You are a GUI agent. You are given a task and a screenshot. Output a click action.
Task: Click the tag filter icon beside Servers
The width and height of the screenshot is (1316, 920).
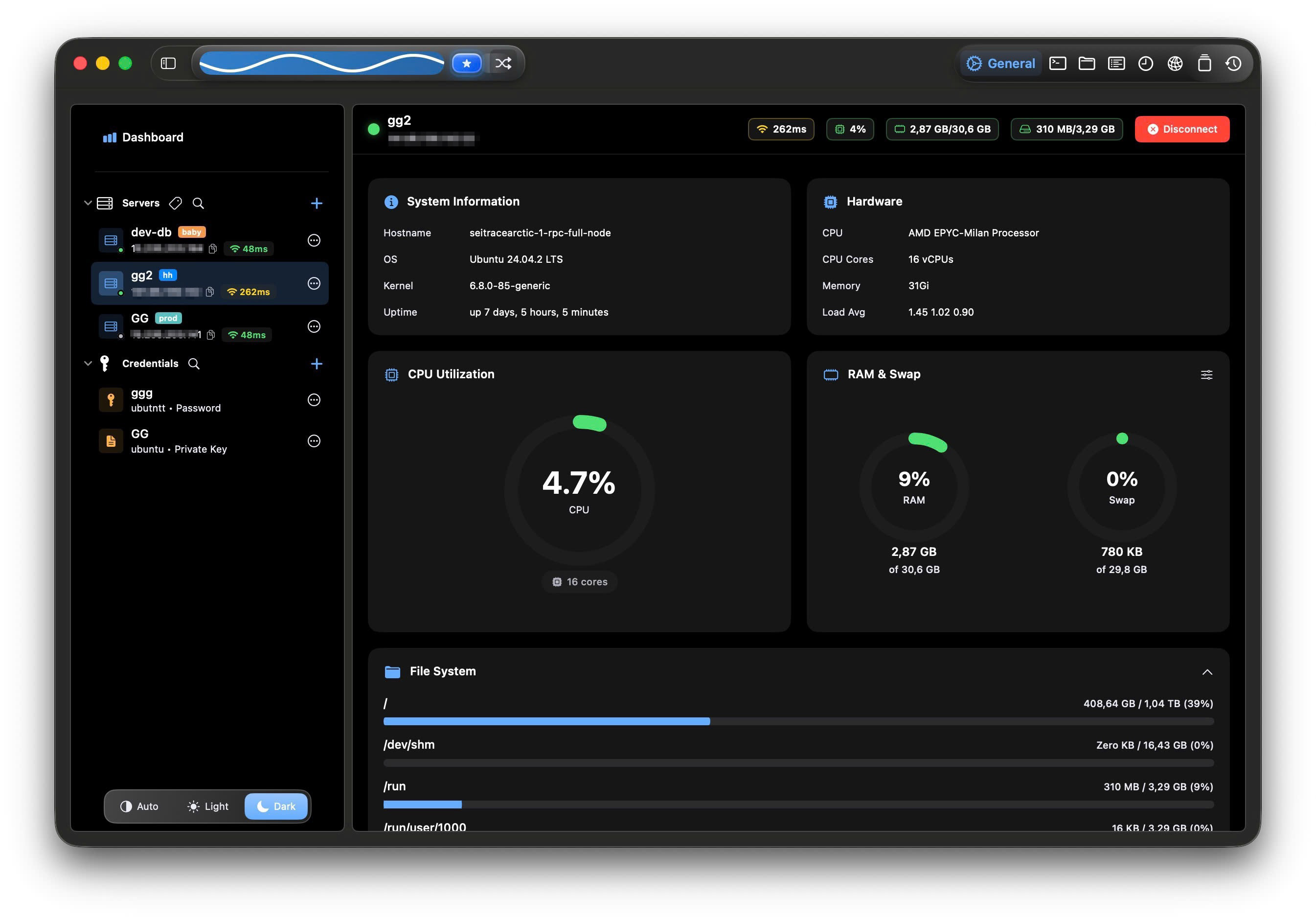(x=176, y=203)
